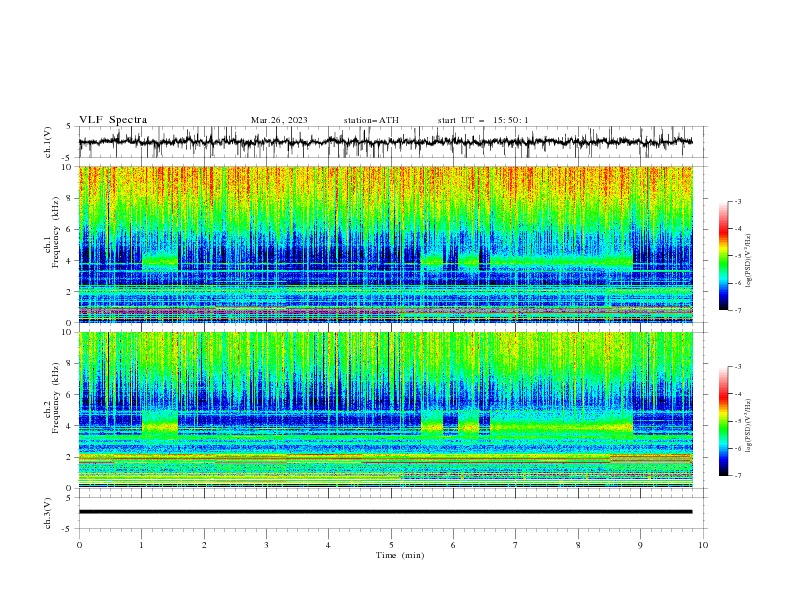
Task: Click the ch.2 "Frequency (kHz)" axis label
Action: coord(56,398)
